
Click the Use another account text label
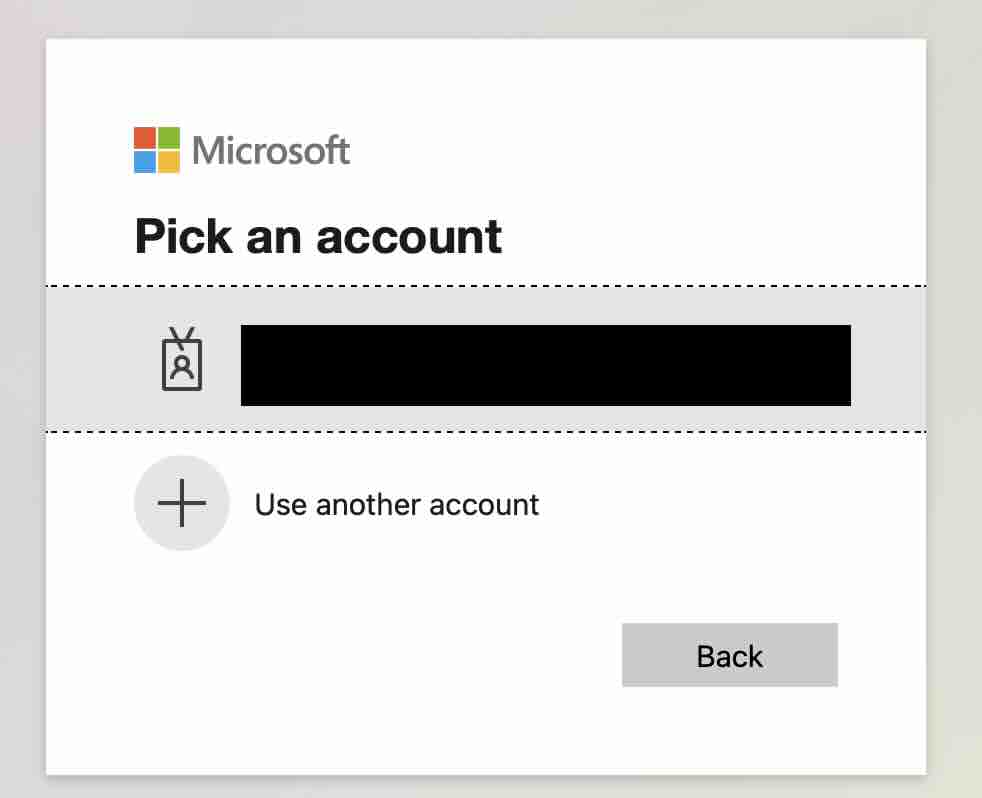[x=396, y=504]
